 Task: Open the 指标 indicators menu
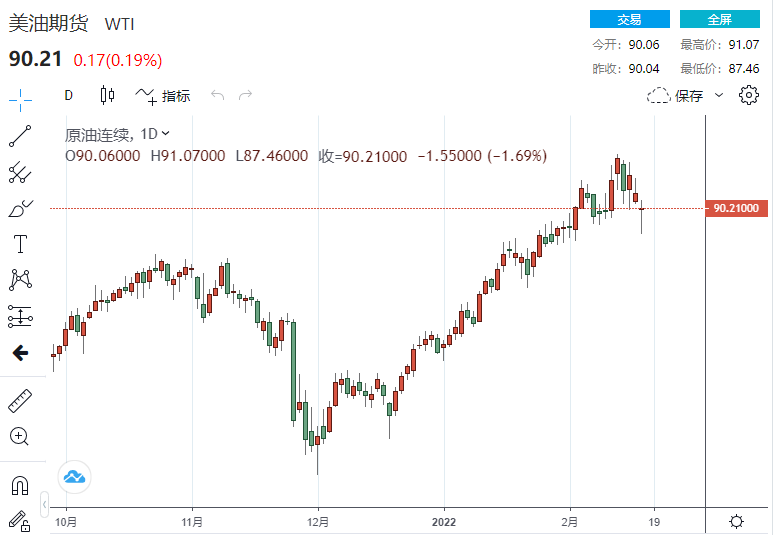click(164, 96)
